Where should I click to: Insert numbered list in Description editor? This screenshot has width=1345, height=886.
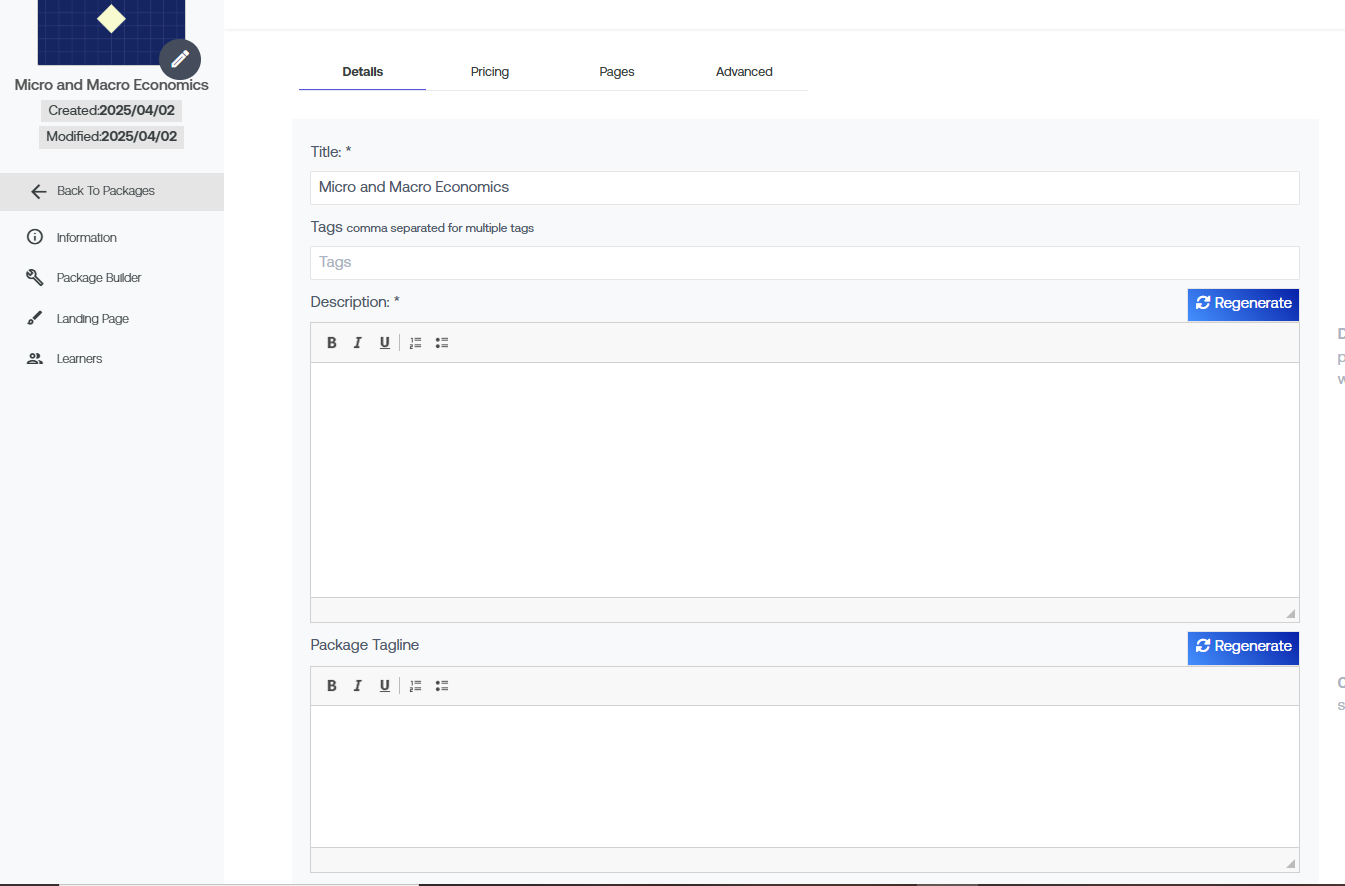(415, 343)
